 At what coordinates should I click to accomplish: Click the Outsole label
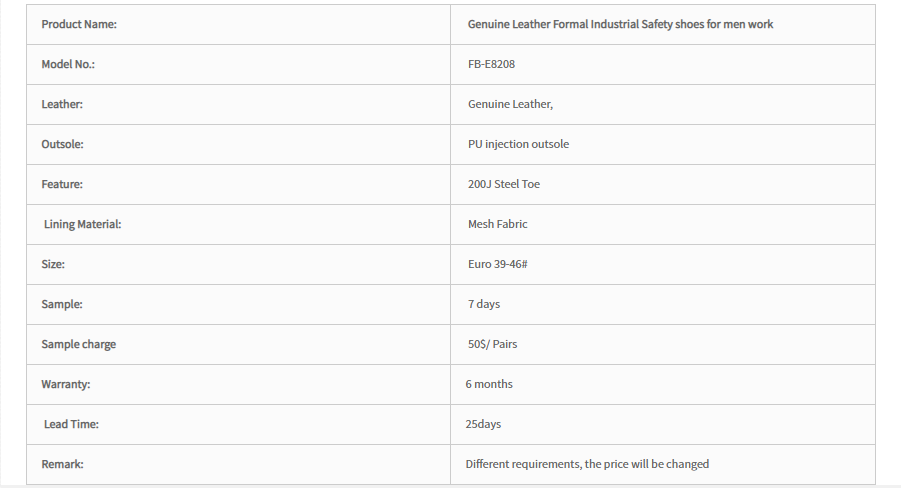click(62, 144)
